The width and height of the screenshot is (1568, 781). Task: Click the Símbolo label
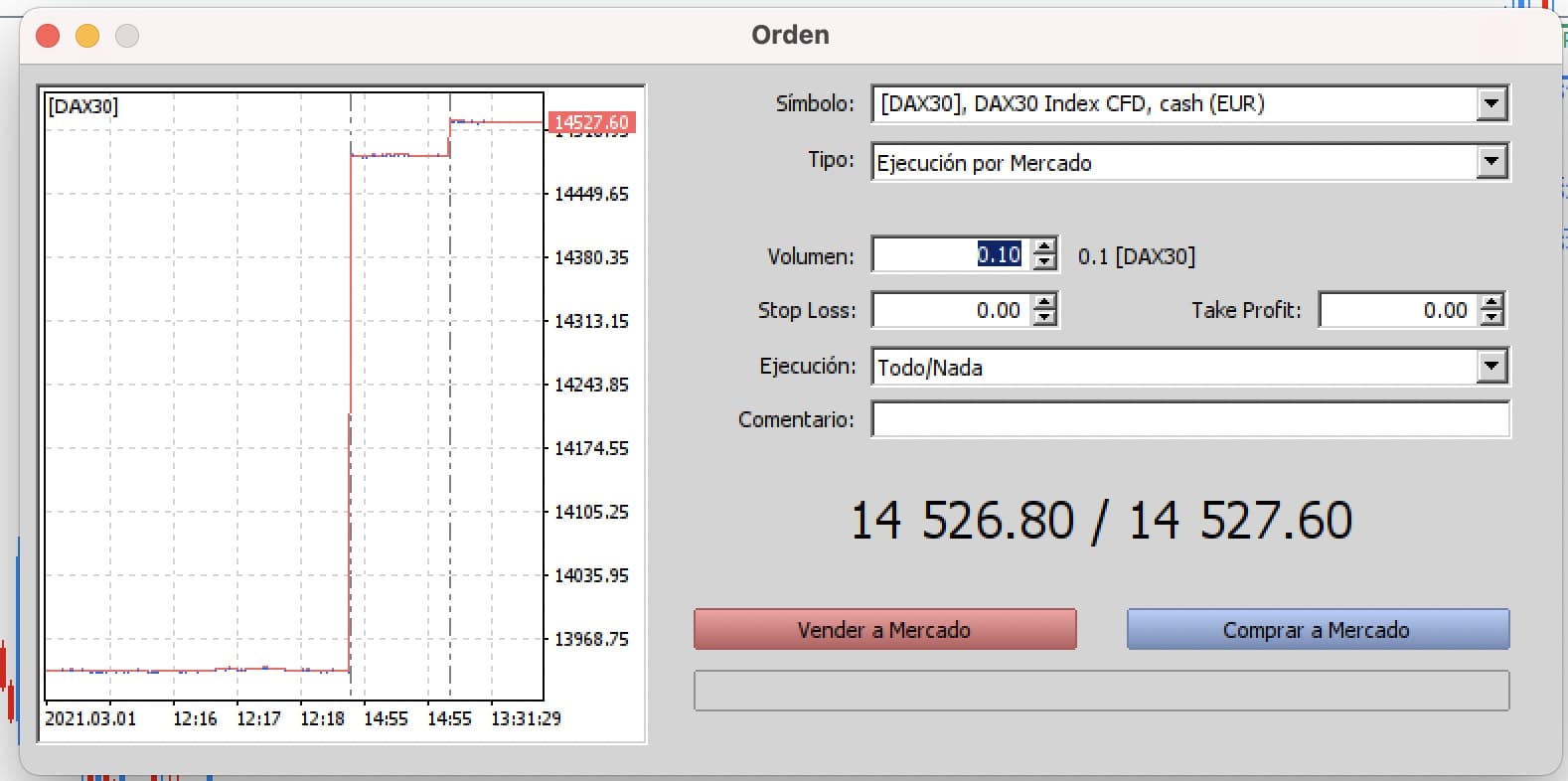[x=815, y=103]
